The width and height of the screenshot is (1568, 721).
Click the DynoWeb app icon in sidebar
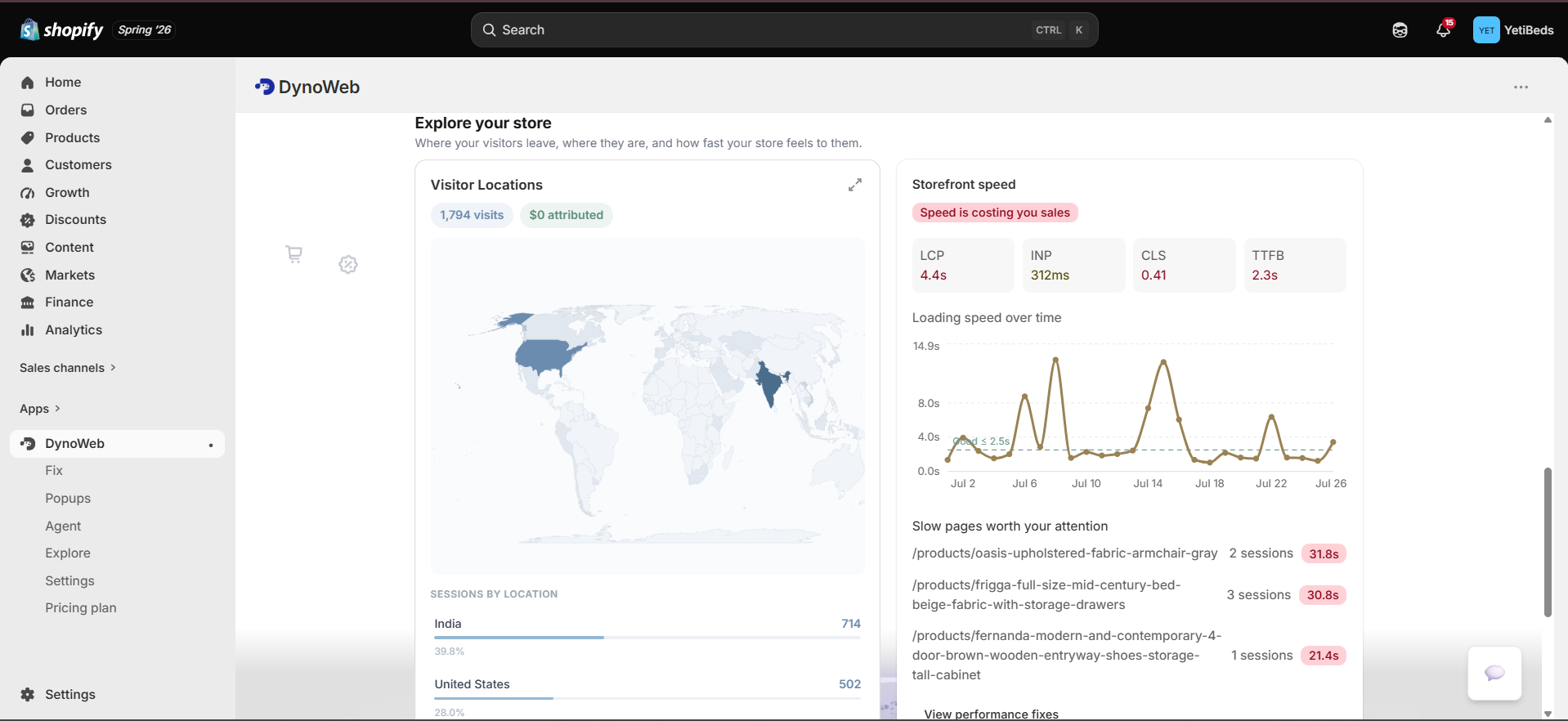pos(28,444)
